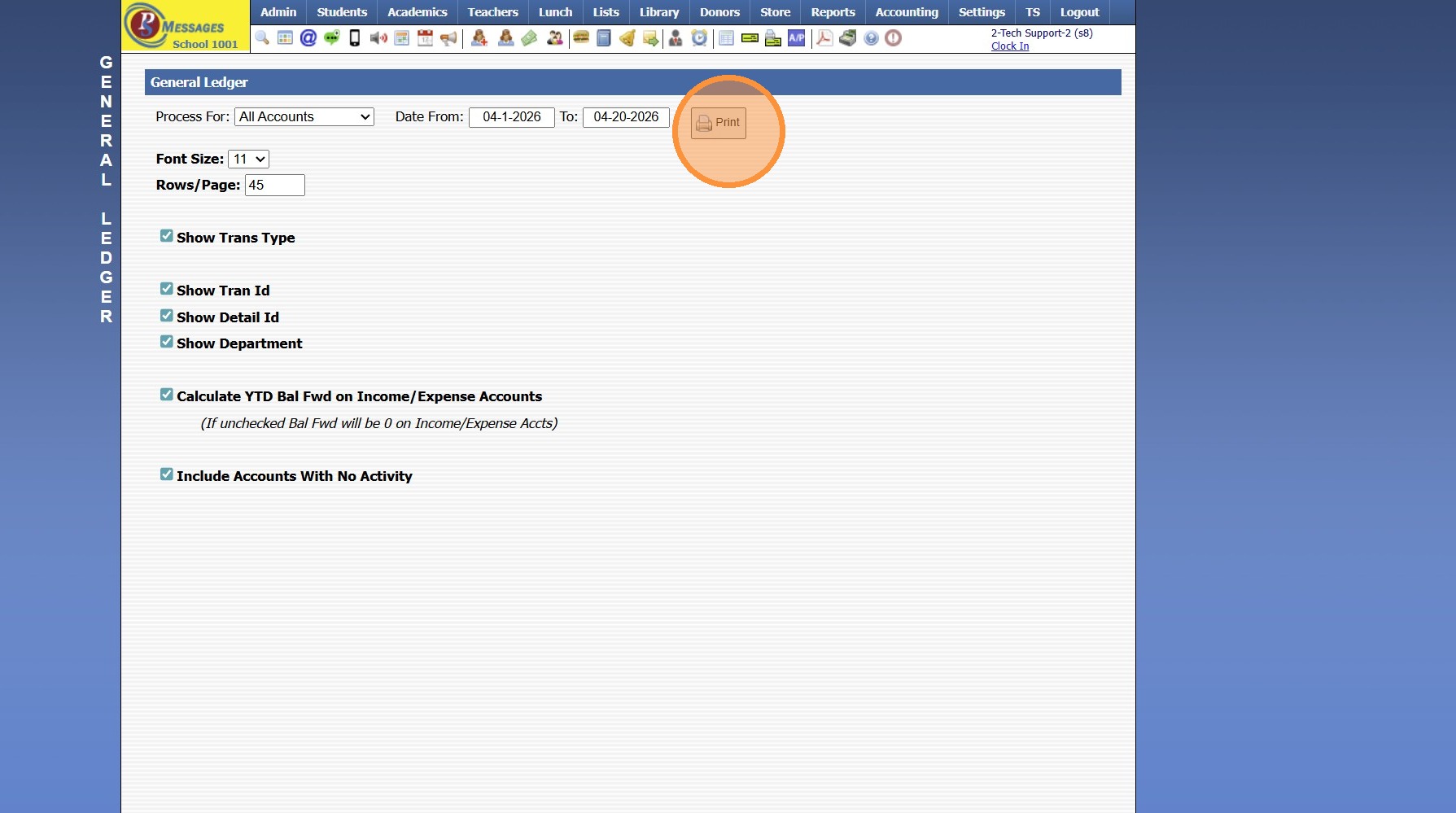
Task: Toggle the Show Detail Id checkbox
Action: tap(167, 316)
